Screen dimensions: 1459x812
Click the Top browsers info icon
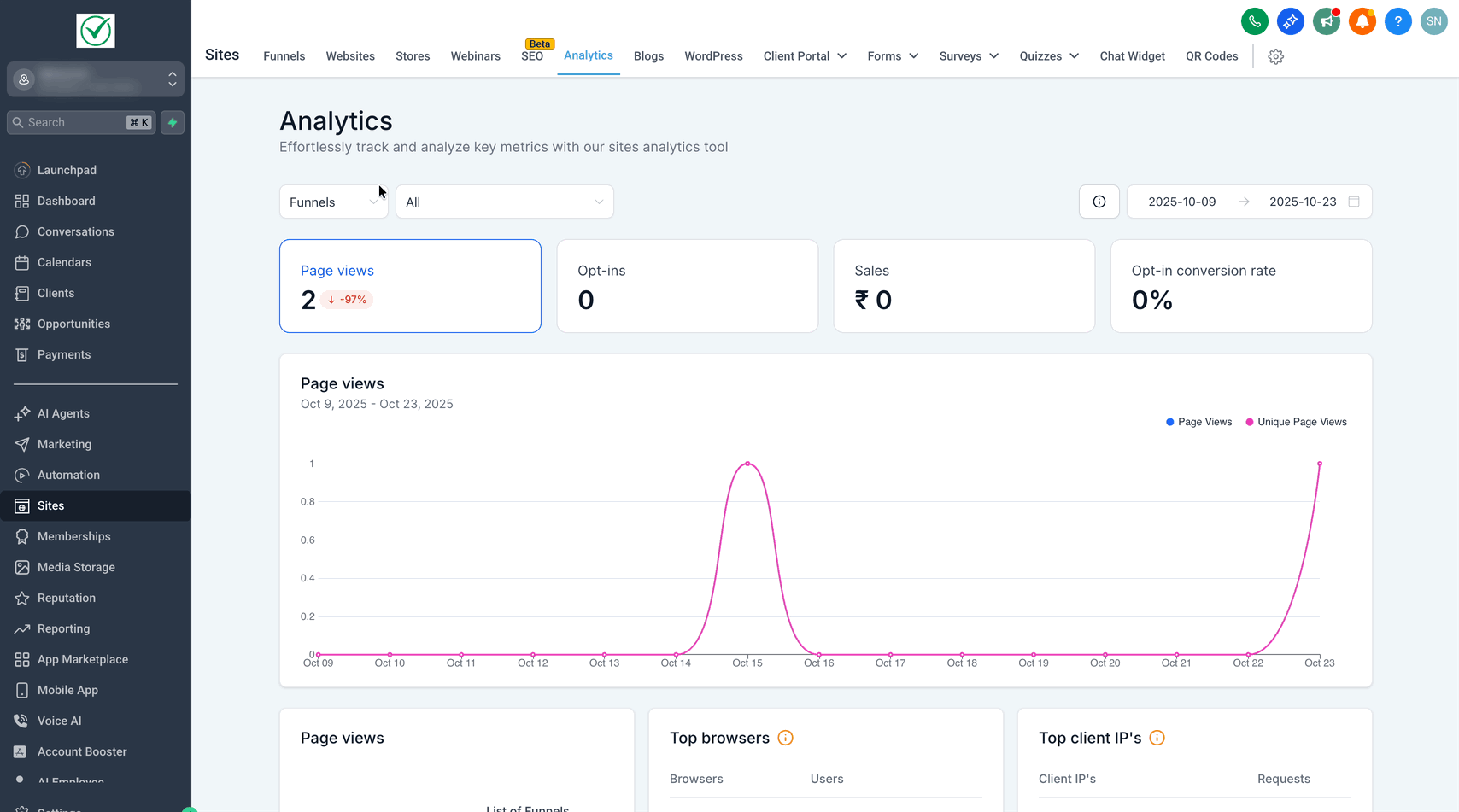click(785, 738)
